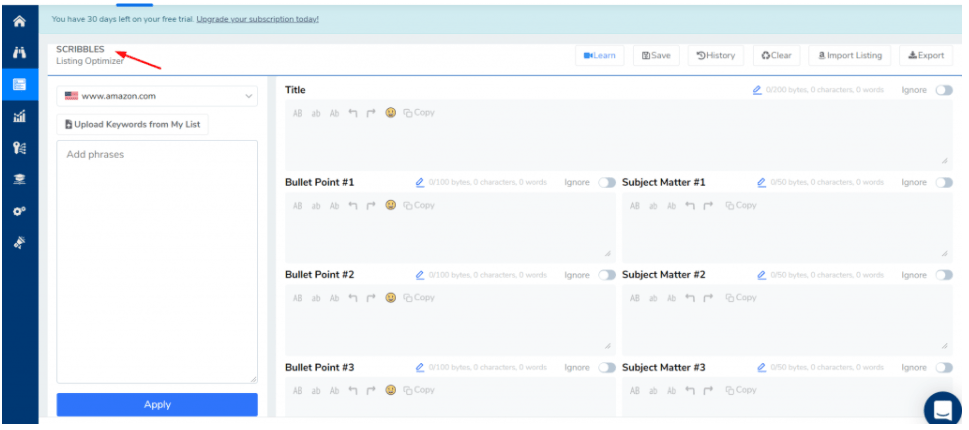Toggle Ignore for Subject Matter #2

pyautogui.click(x=944, y=275)
